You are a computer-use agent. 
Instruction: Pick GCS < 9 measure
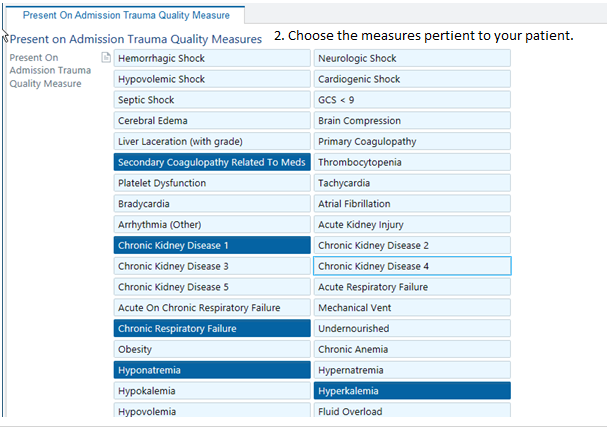pyautogui.click(x=412, y=100)
